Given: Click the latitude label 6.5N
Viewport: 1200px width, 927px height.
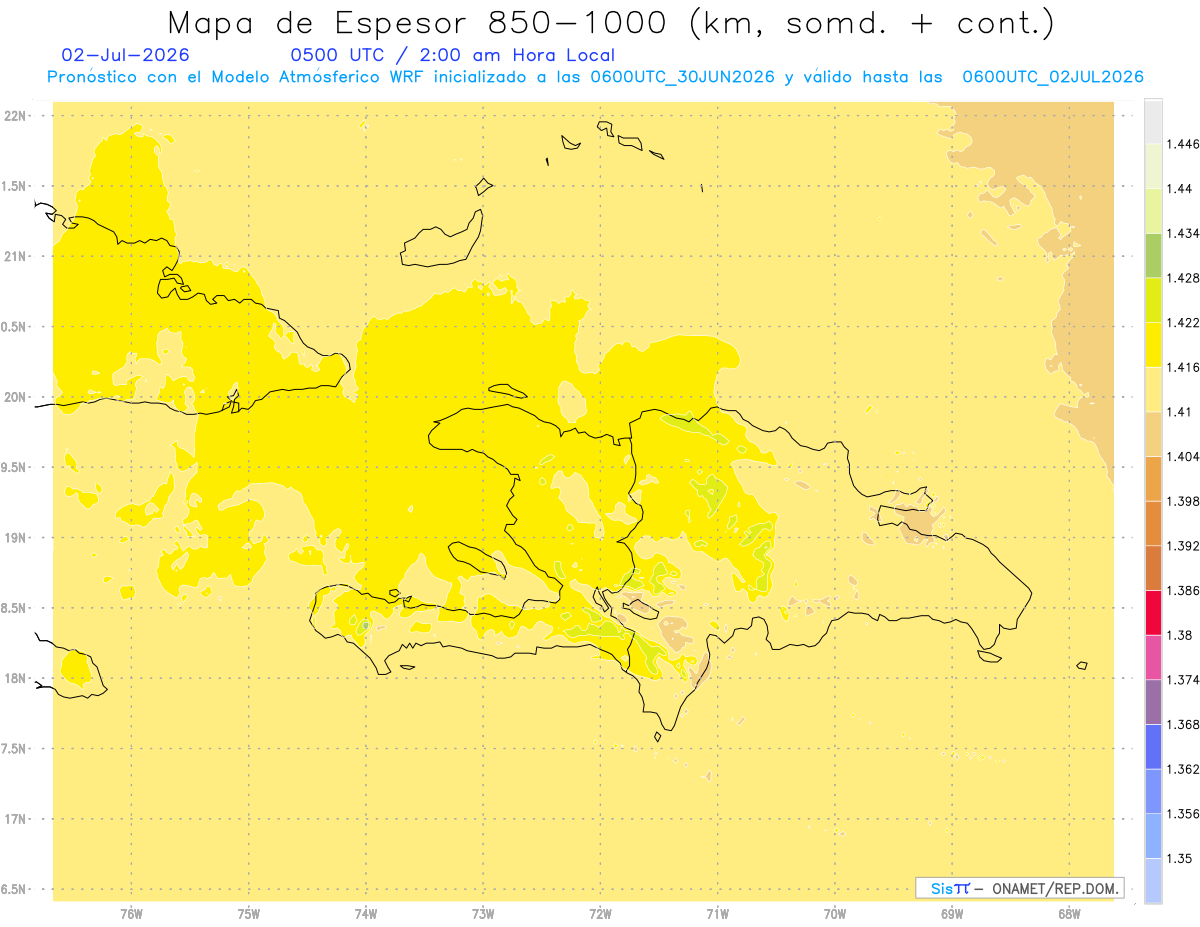Looking at the screenshot, I should 13,889.
